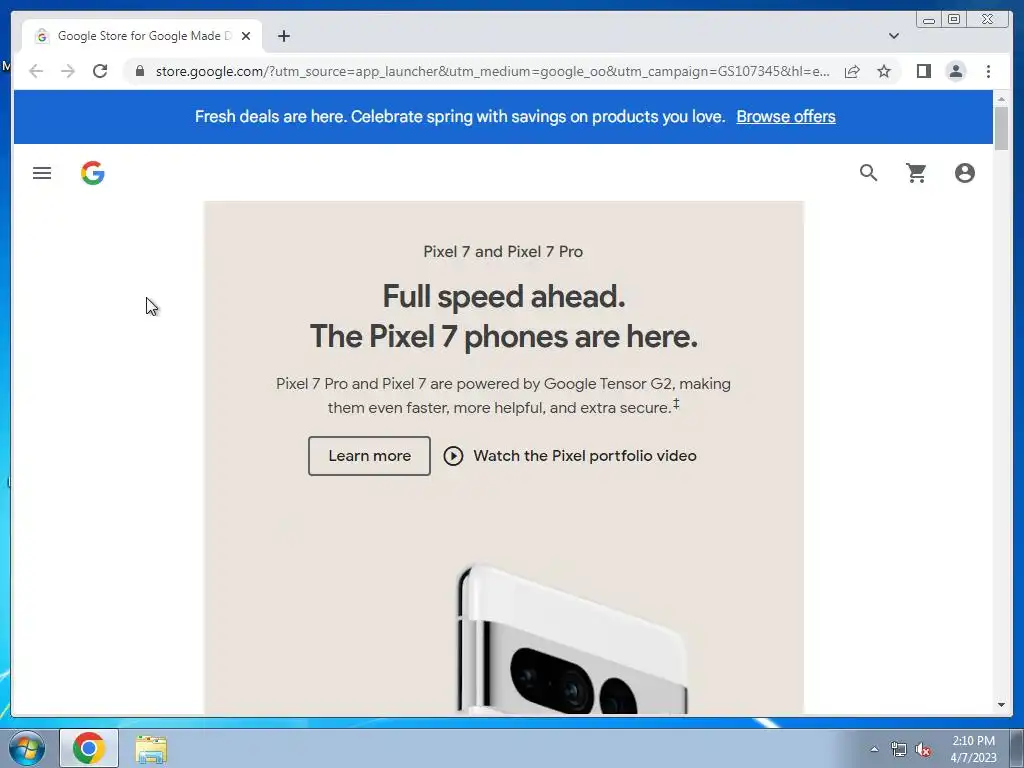The image size is (1024, 768).
Task: Open the Chrome profile avatar
Action: [955, 71]
